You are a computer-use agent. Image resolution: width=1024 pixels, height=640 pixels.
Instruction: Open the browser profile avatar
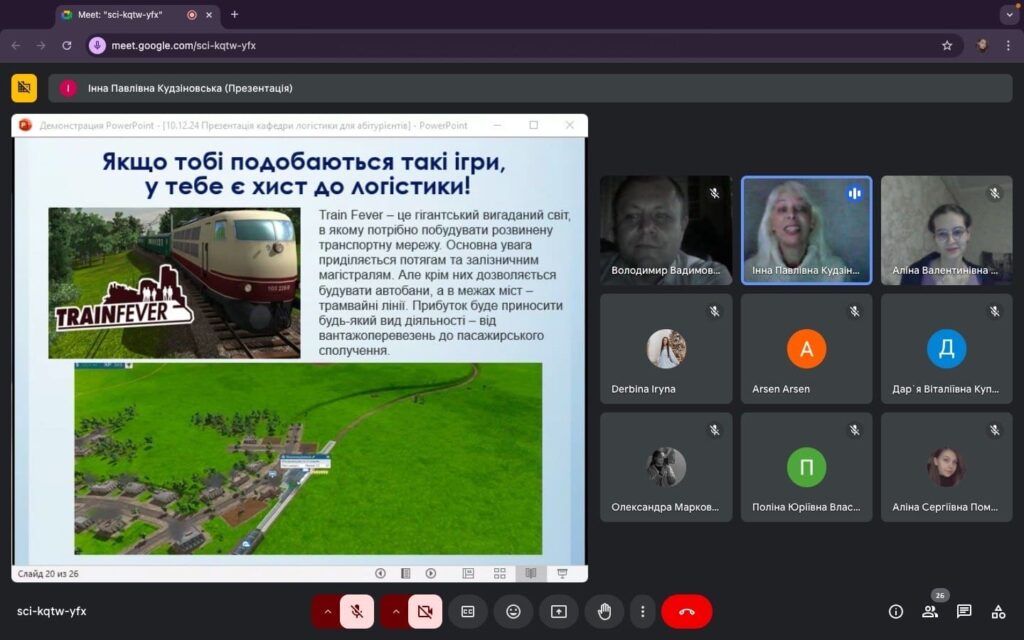pyautogui.click(x=982, y=46)
